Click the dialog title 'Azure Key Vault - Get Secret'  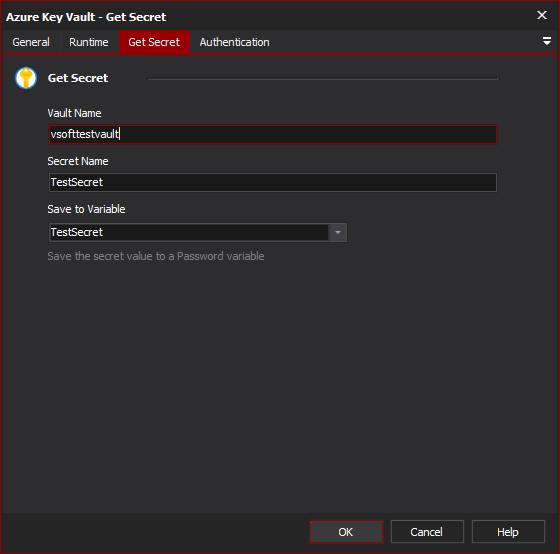point(86,17)
